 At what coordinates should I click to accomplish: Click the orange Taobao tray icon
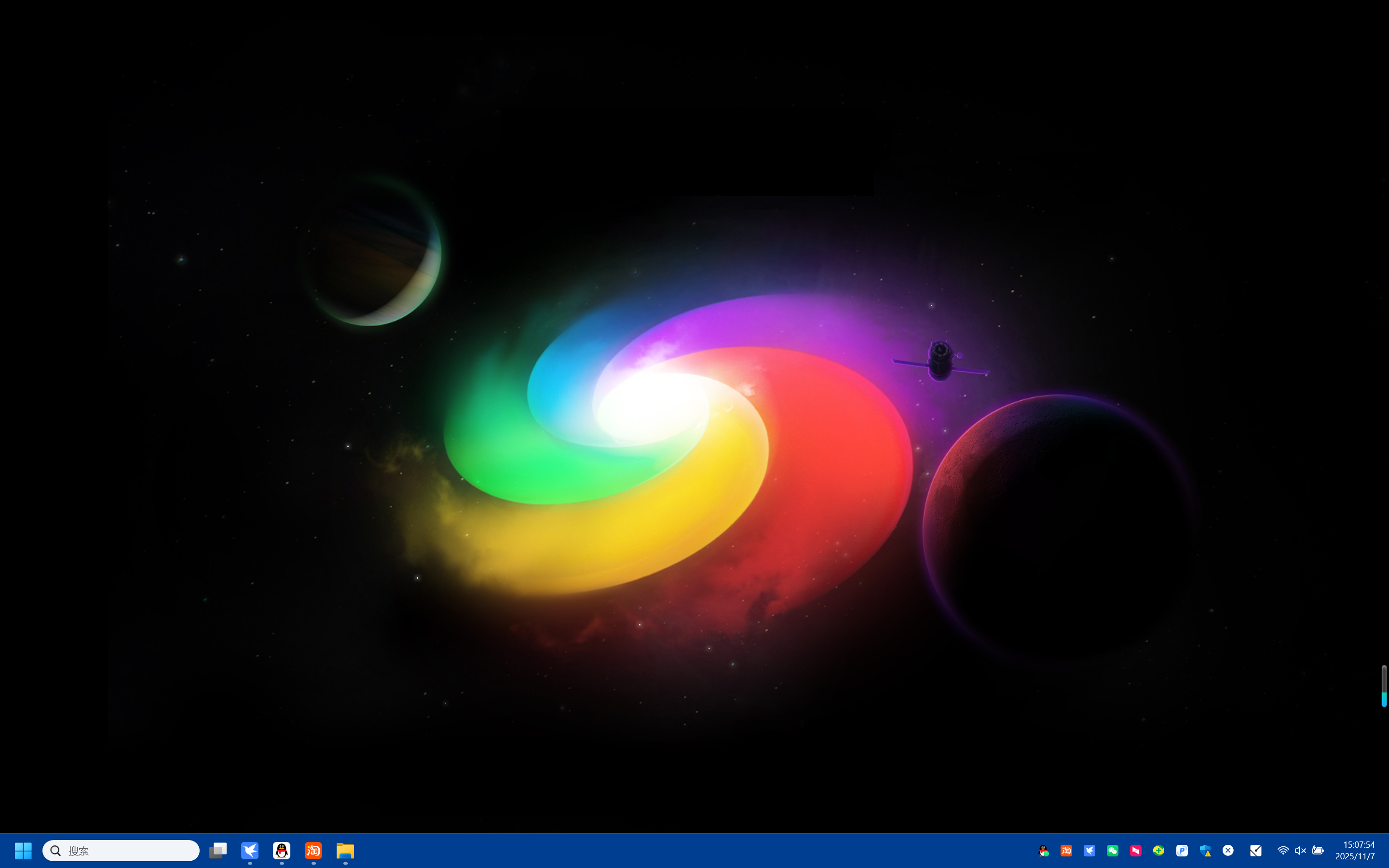click(1066, 851)
